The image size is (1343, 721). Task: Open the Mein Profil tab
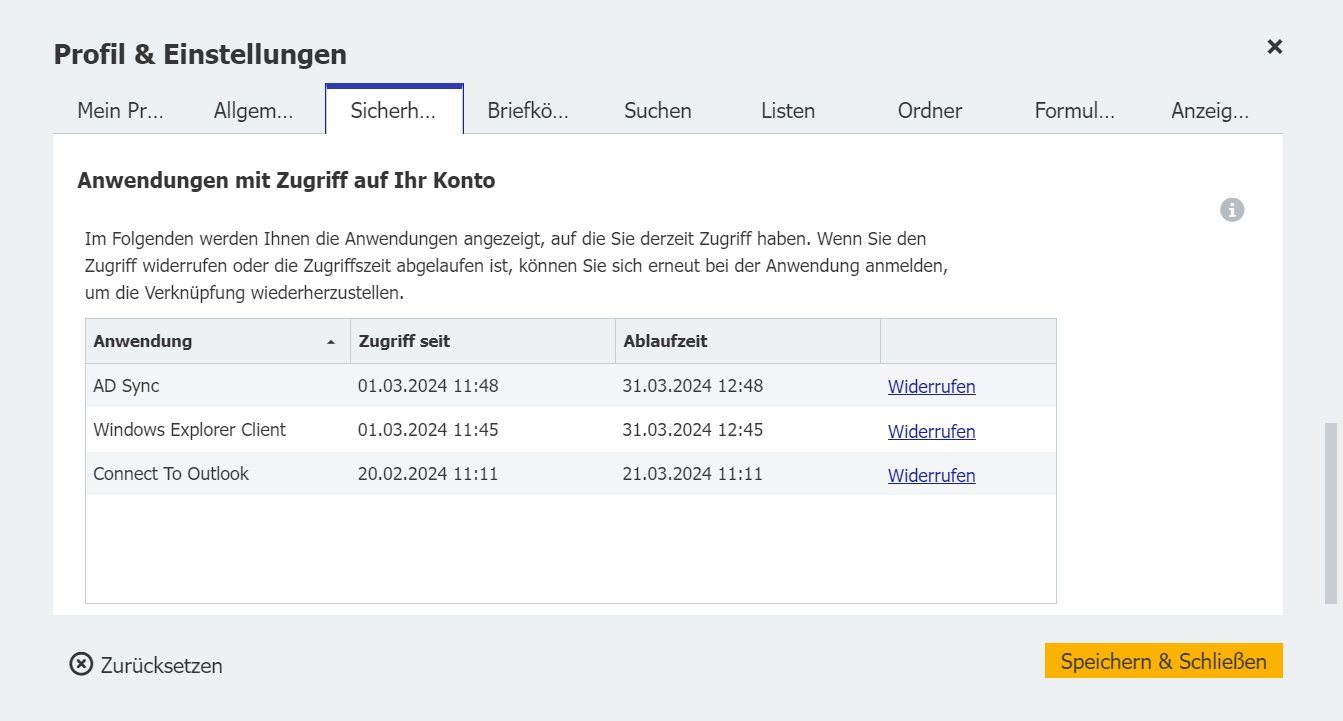[122, 110]
